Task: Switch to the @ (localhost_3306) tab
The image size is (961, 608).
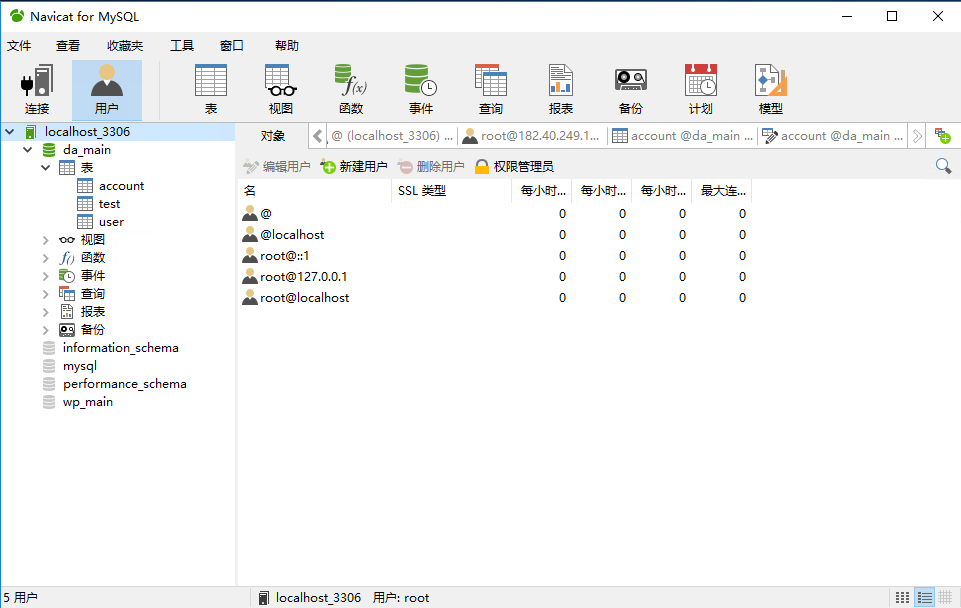Action: click(x=392, y=136)
